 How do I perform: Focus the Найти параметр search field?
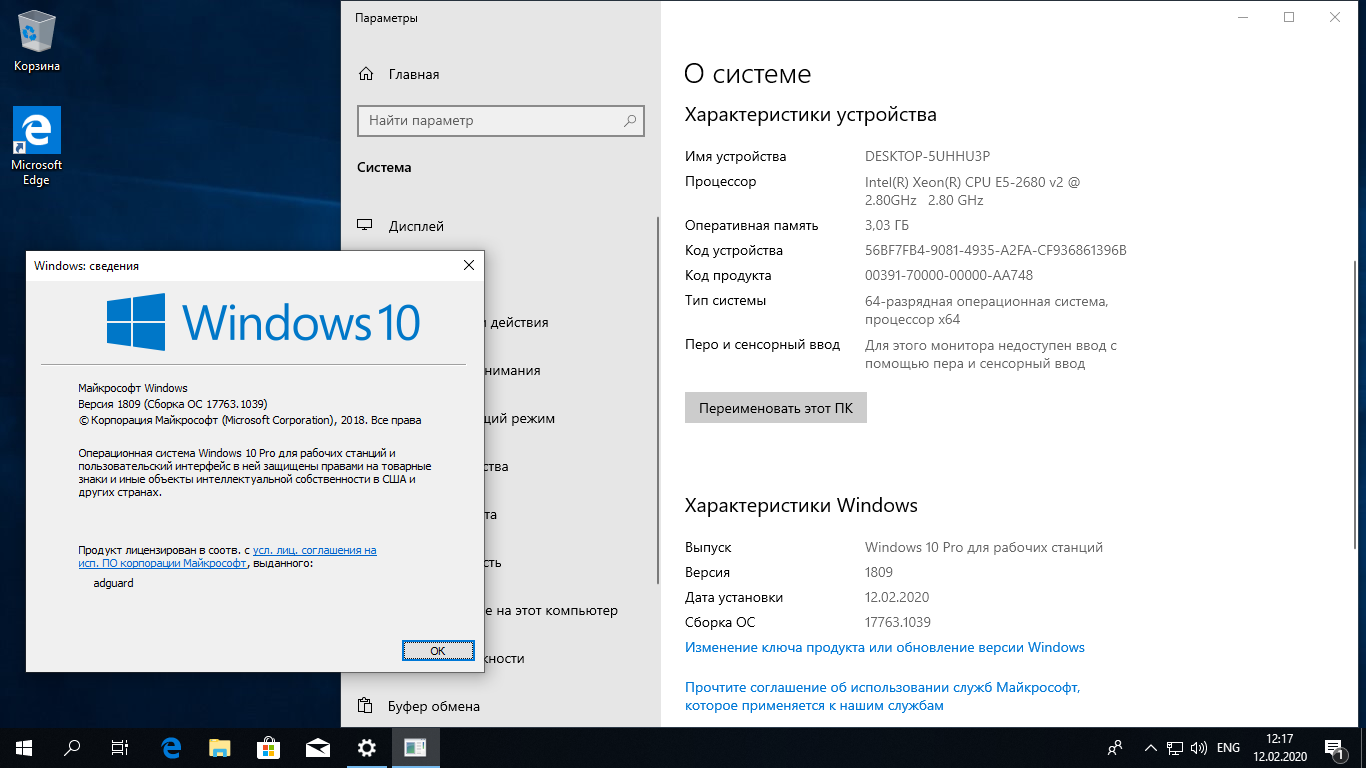[x=501, y=121]
